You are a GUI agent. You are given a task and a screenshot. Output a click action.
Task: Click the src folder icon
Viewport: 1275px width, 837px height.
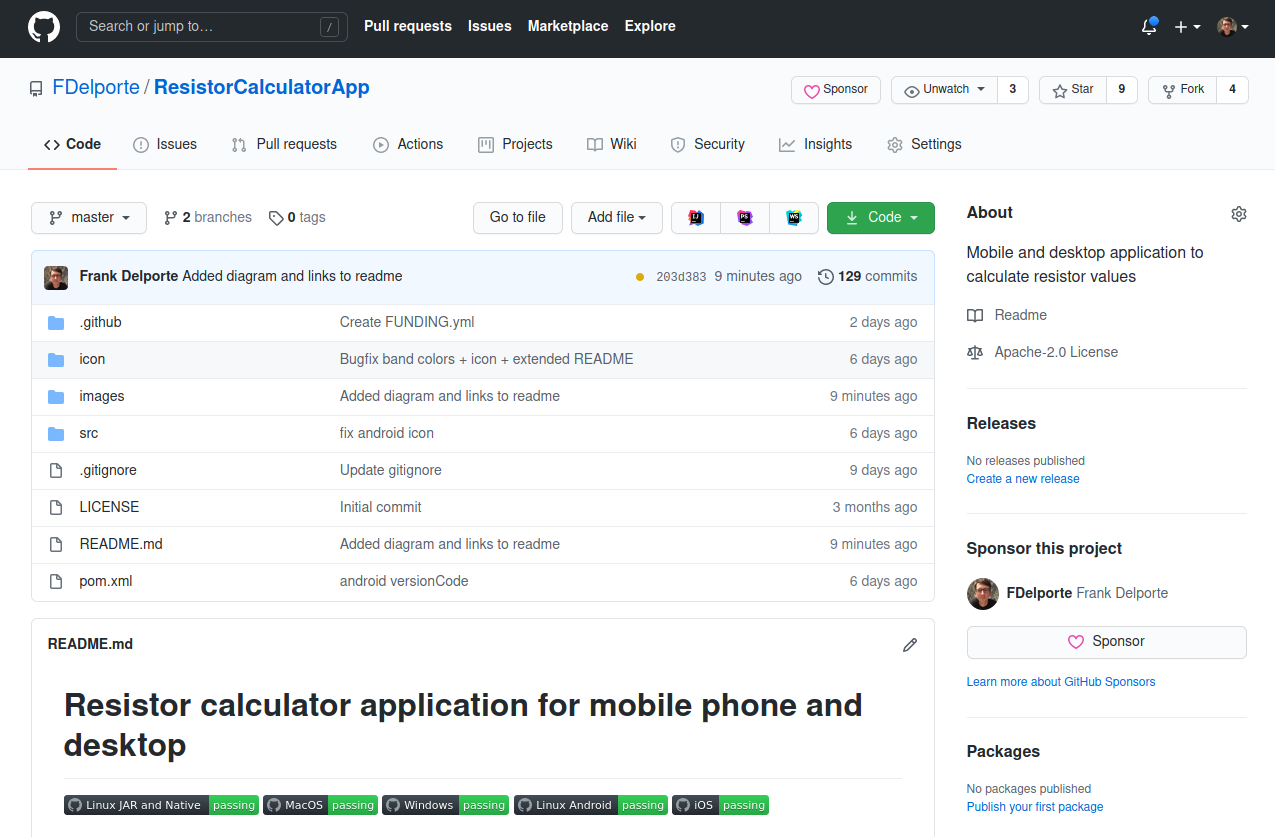tap(56, 434)
